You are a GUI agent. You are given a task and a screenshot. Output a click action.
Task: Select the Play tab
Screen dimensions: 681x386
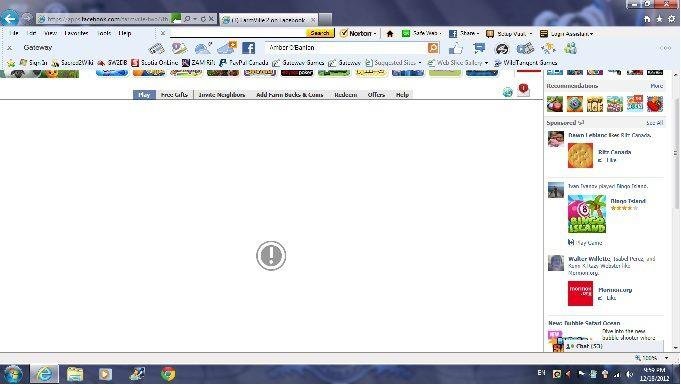click(144, 95)
